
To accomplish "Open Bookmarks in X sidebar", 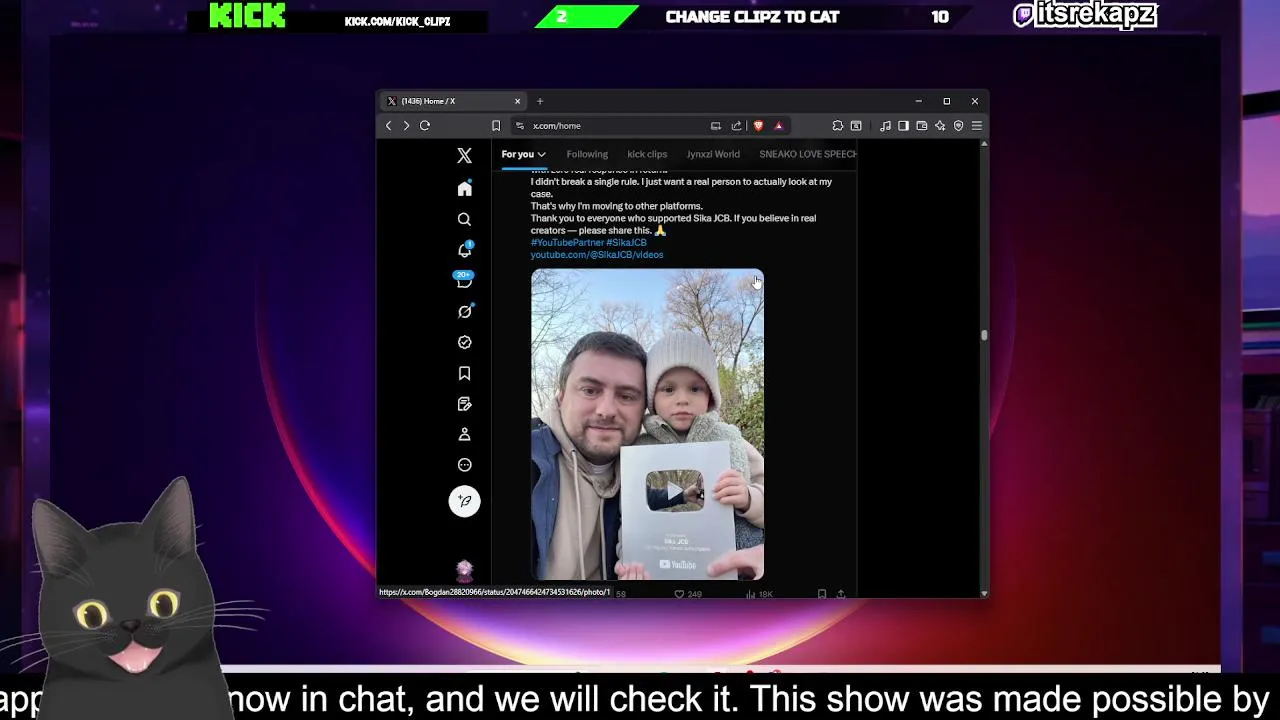I will click(464, 373).
